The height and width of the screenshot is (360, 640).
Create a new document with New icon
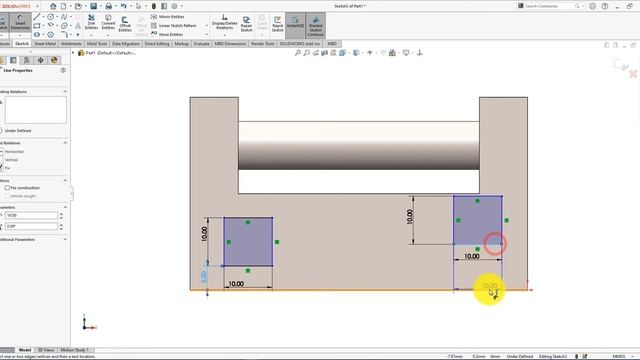click(64, 6)
